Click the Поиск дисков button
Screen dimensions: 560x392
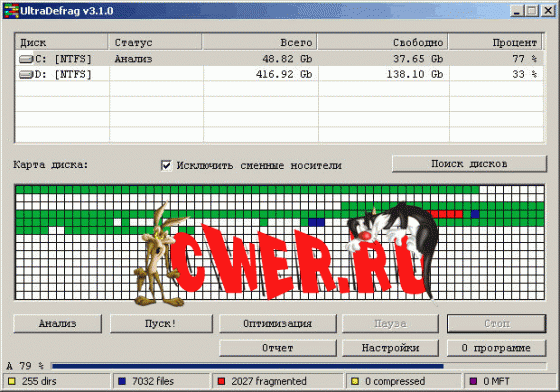[x=469, y=164]
